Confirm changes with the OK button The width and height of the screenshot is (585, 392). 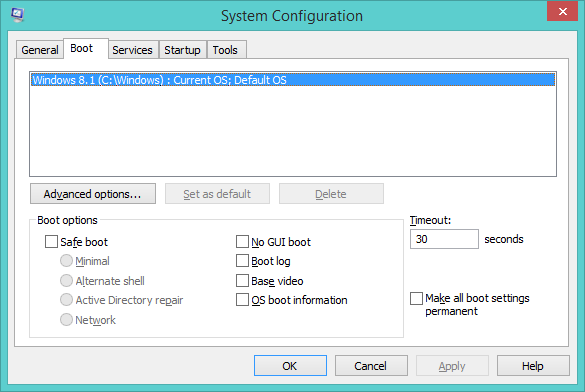pyautogui.click(x=290, y=366)
